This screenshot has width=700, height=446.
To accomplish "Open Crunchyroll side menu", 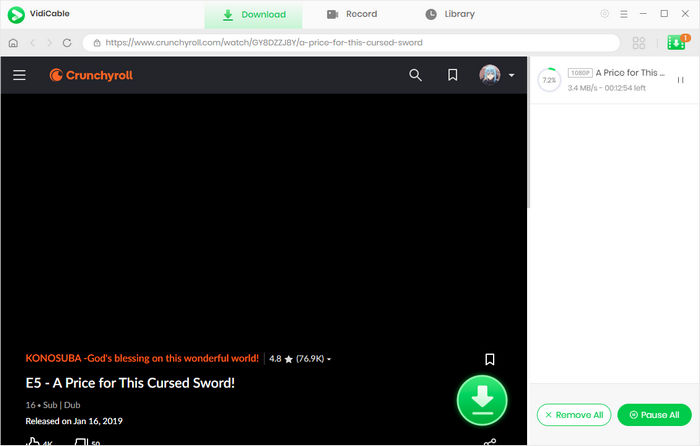I will [x=19, y=75].
